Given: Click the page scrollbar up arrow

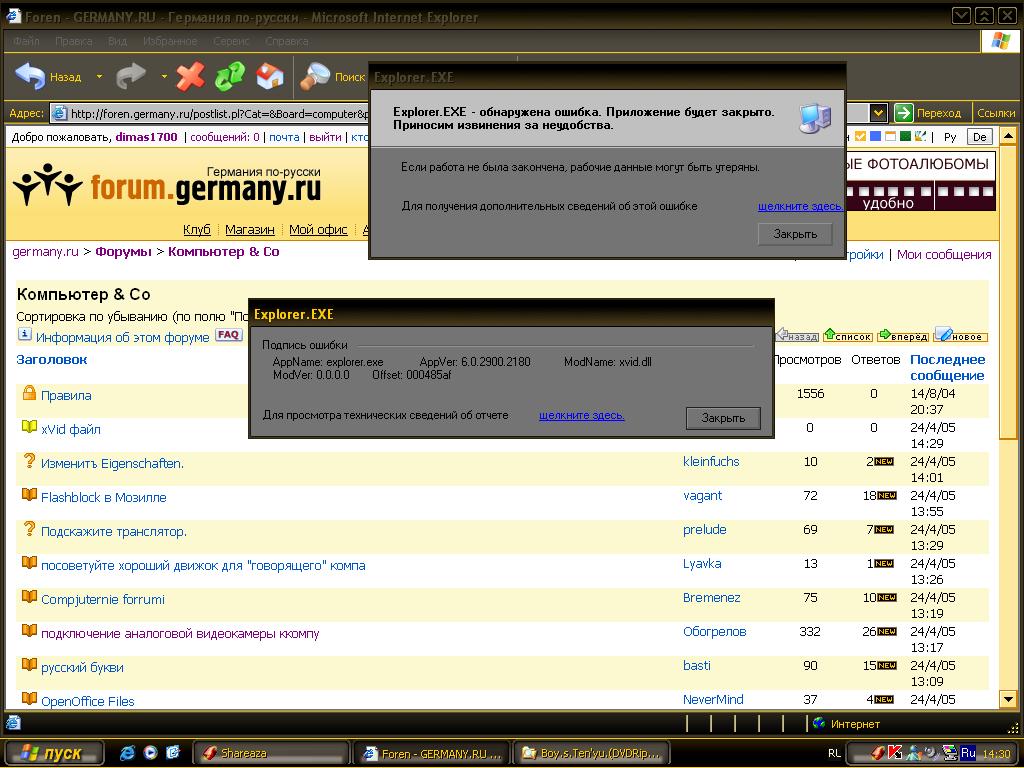Looking at the screenshot, I should (1008, 136).
